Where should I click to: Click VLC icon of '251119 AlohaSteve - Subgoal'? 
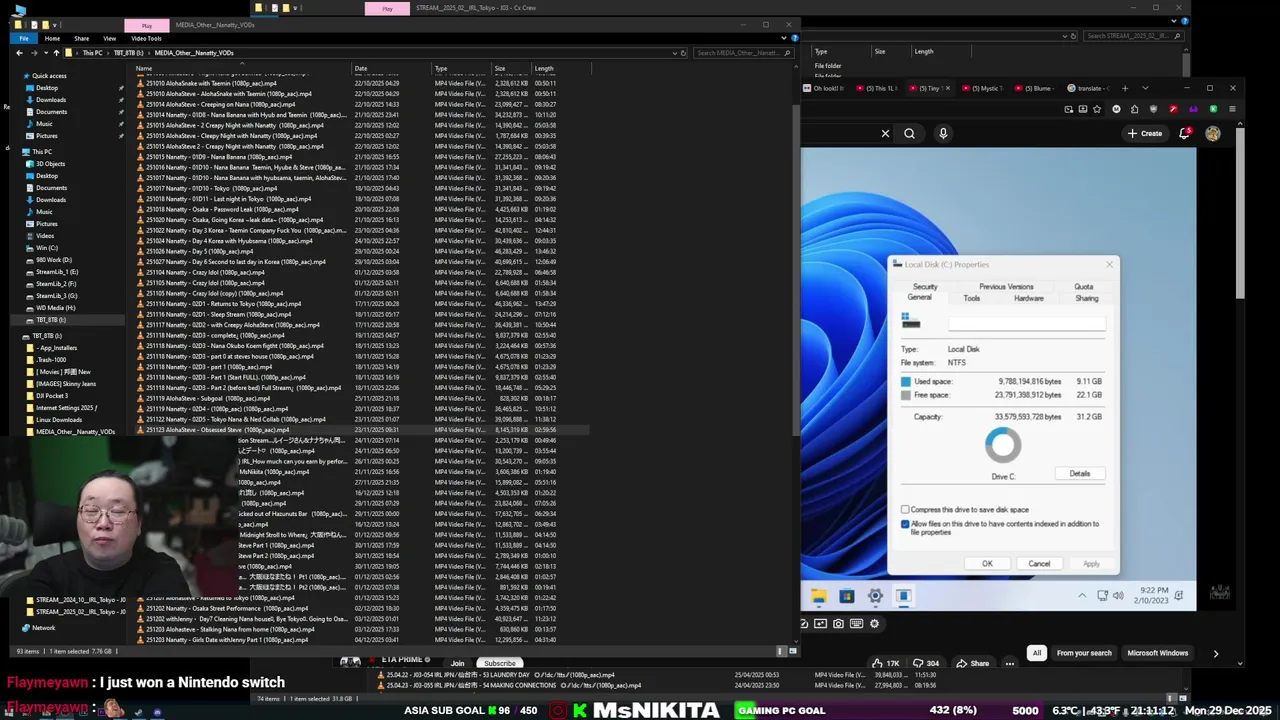[x=140, y=398]
